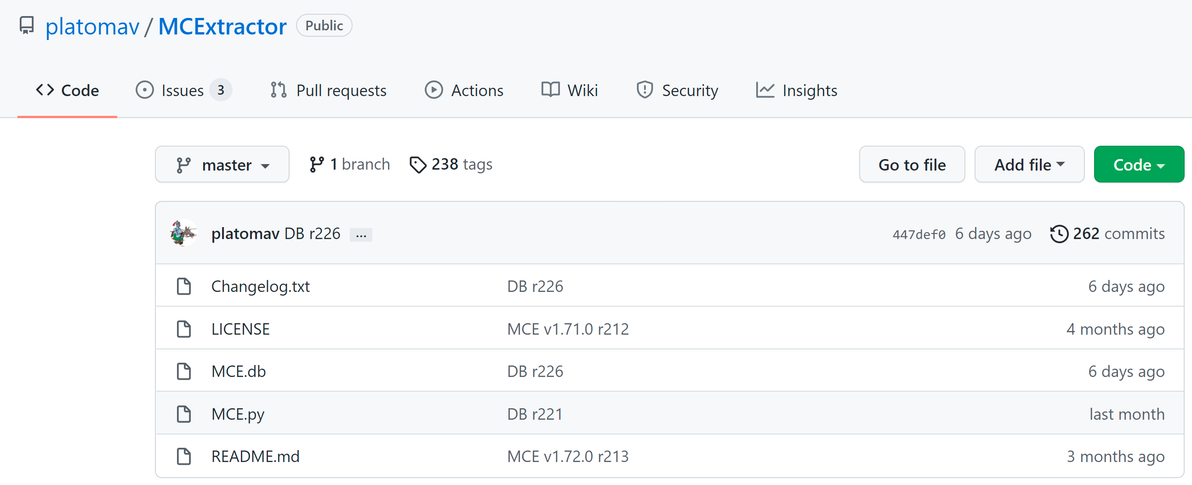Open the Add file dropdown
The image size is (1192, 485).
pos(1029,165)
